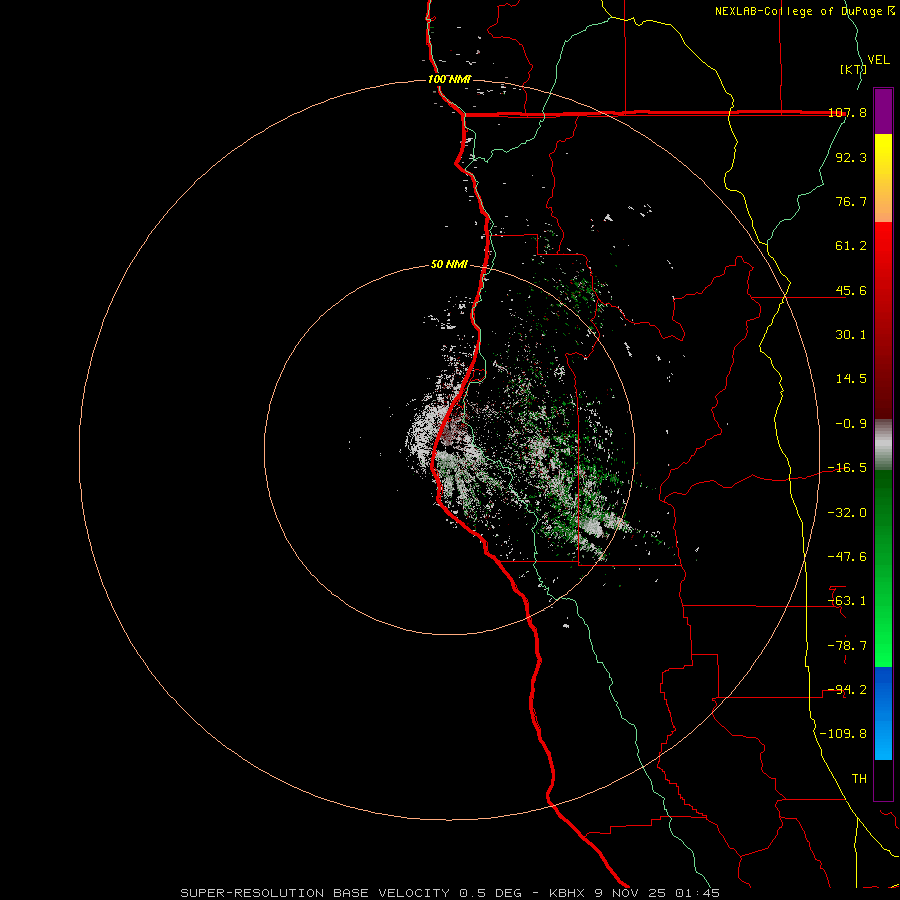Click the -16.5 velocity scale value
Viewport: 900px width, 900px height.
click(847, 468)
